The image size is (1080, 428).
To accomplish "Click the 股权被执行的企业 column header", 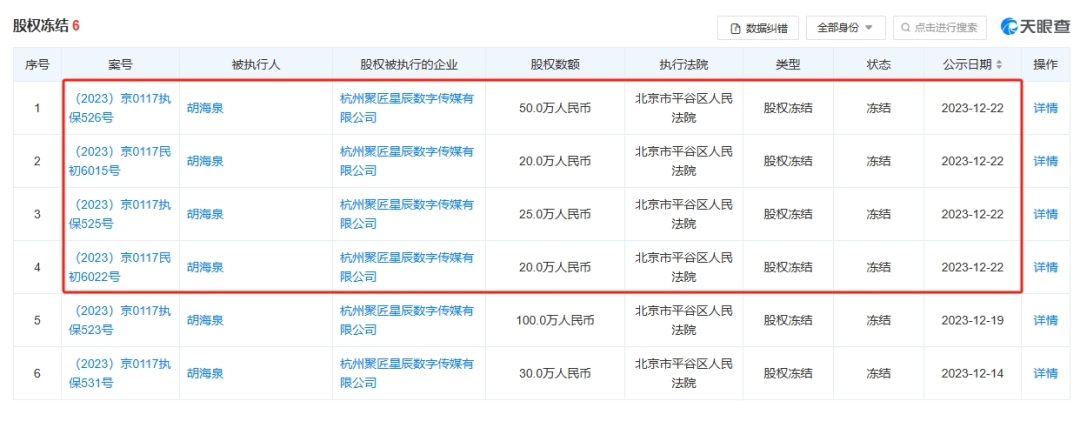I will click(409, 65).
